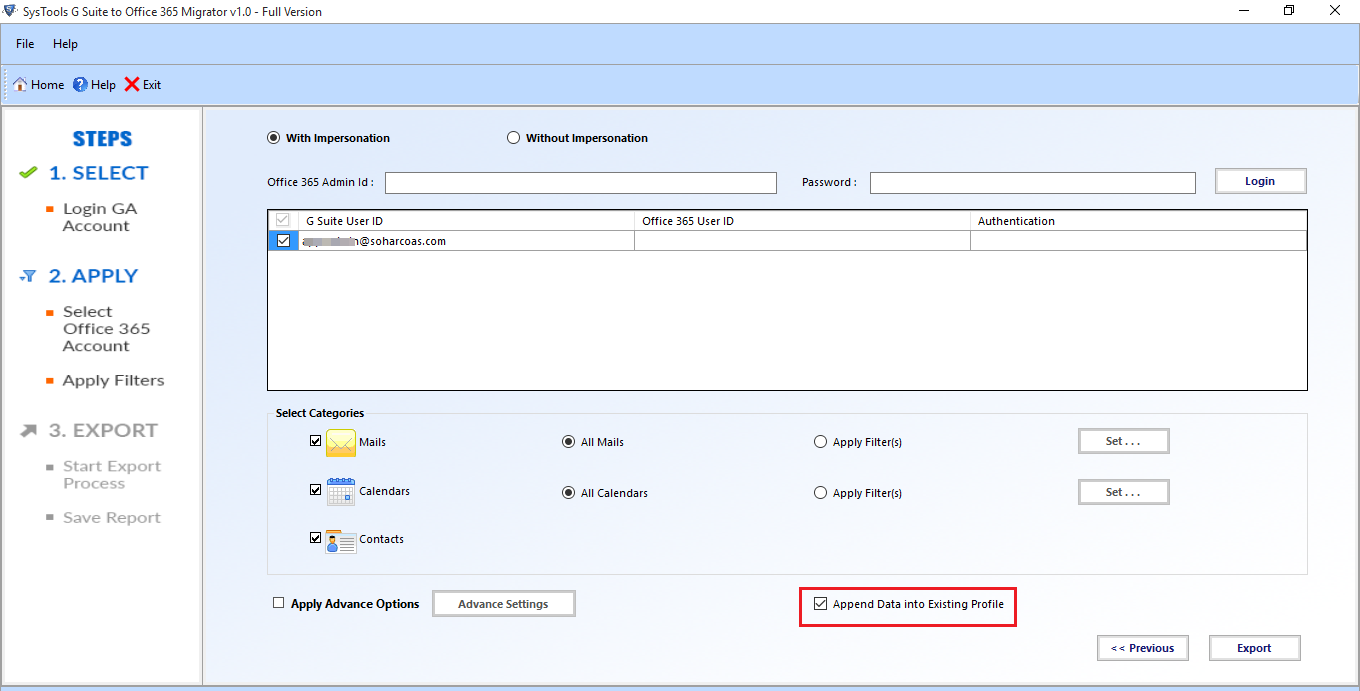Select With Impersonation radio button
Image resolution: width=1360 pixels, height=691 pixels.
coord(273,138)
